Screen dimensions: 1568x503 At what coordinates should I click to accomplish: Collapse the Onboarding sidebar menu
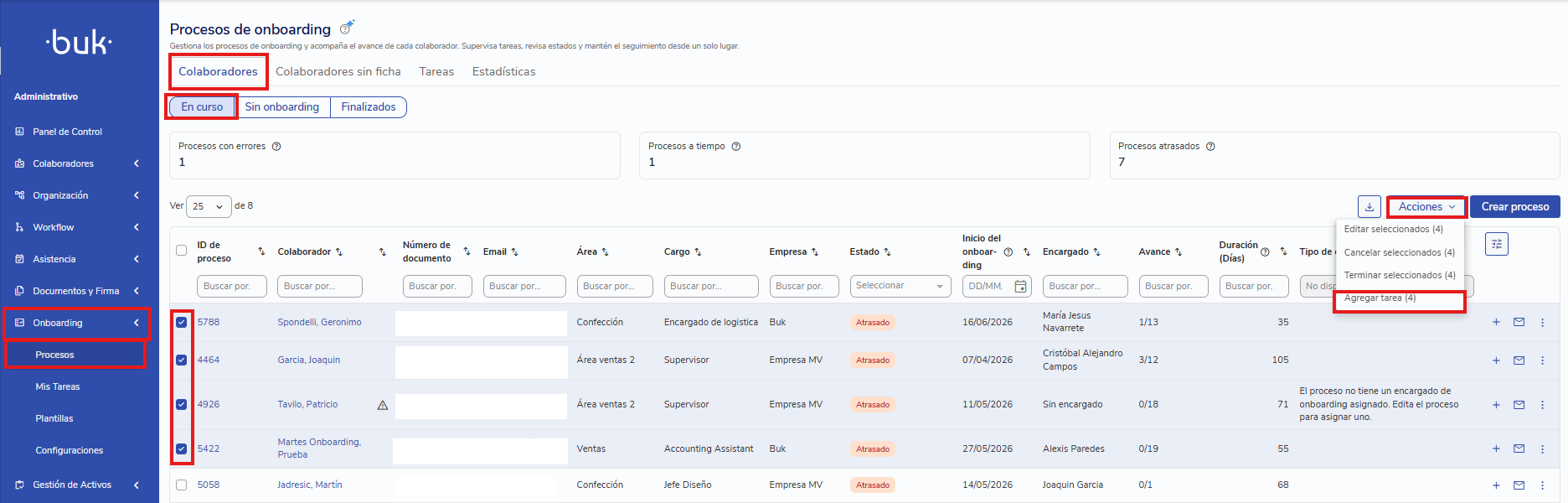79,323
